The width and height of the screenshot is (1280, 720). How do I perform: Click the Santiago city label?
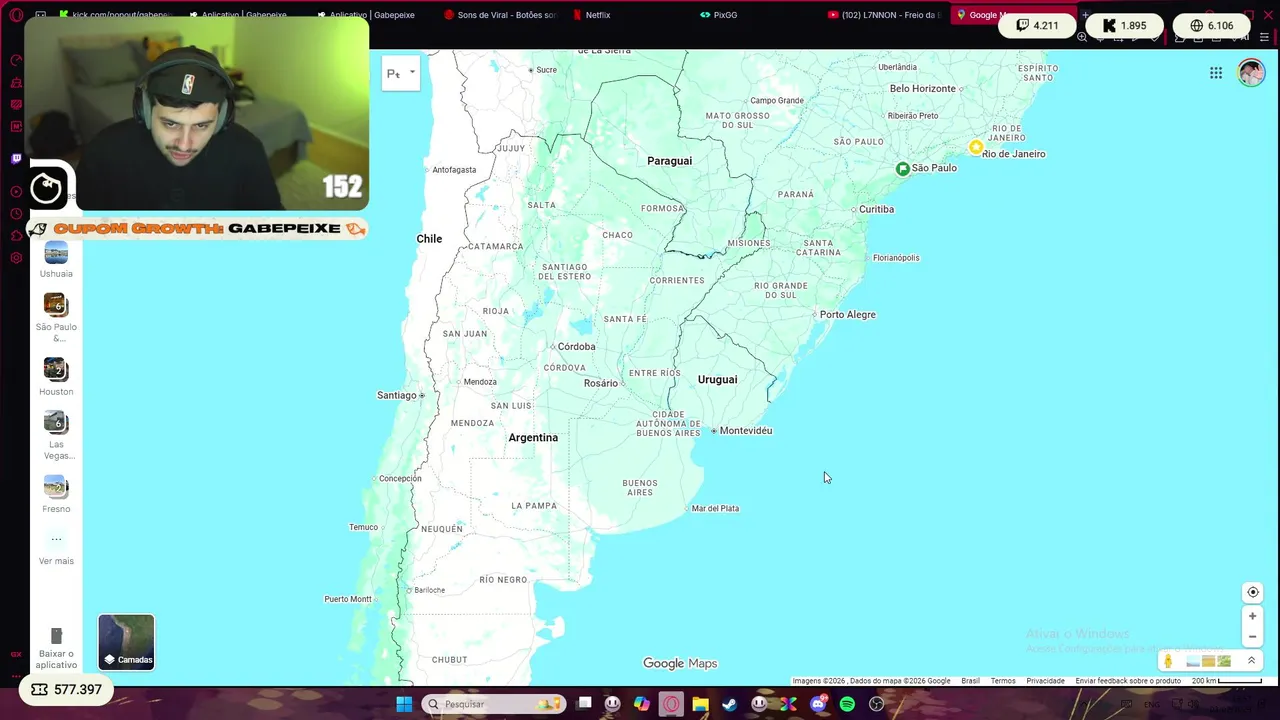(x=396, y=395)
